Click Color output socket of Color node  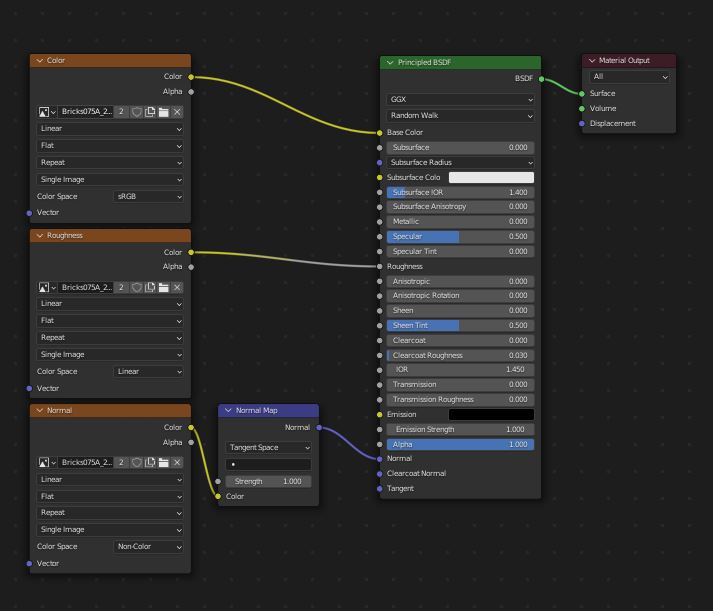click(x=191, y=77)
